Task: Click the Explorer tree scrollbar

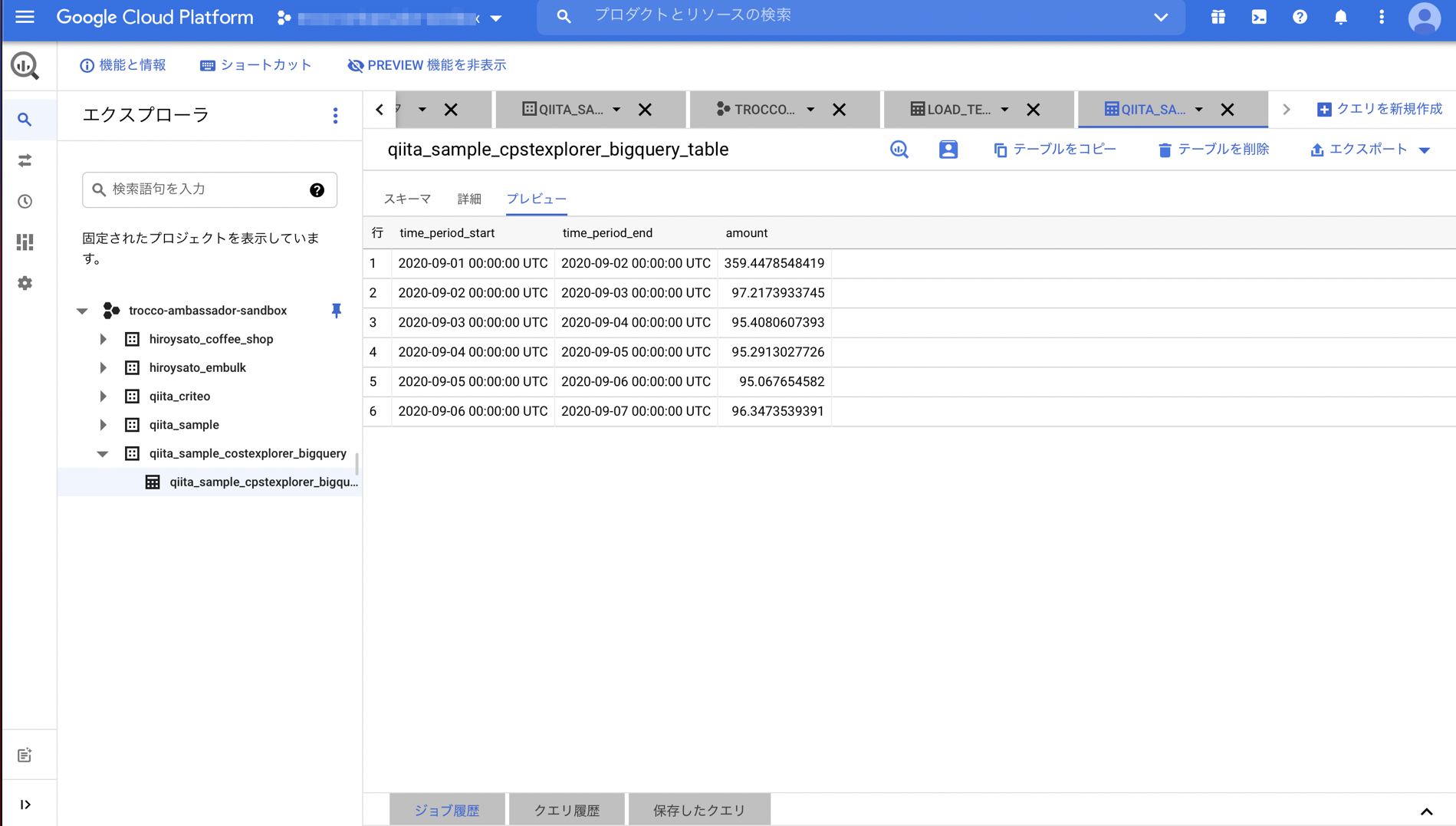Action: [357, 463]
